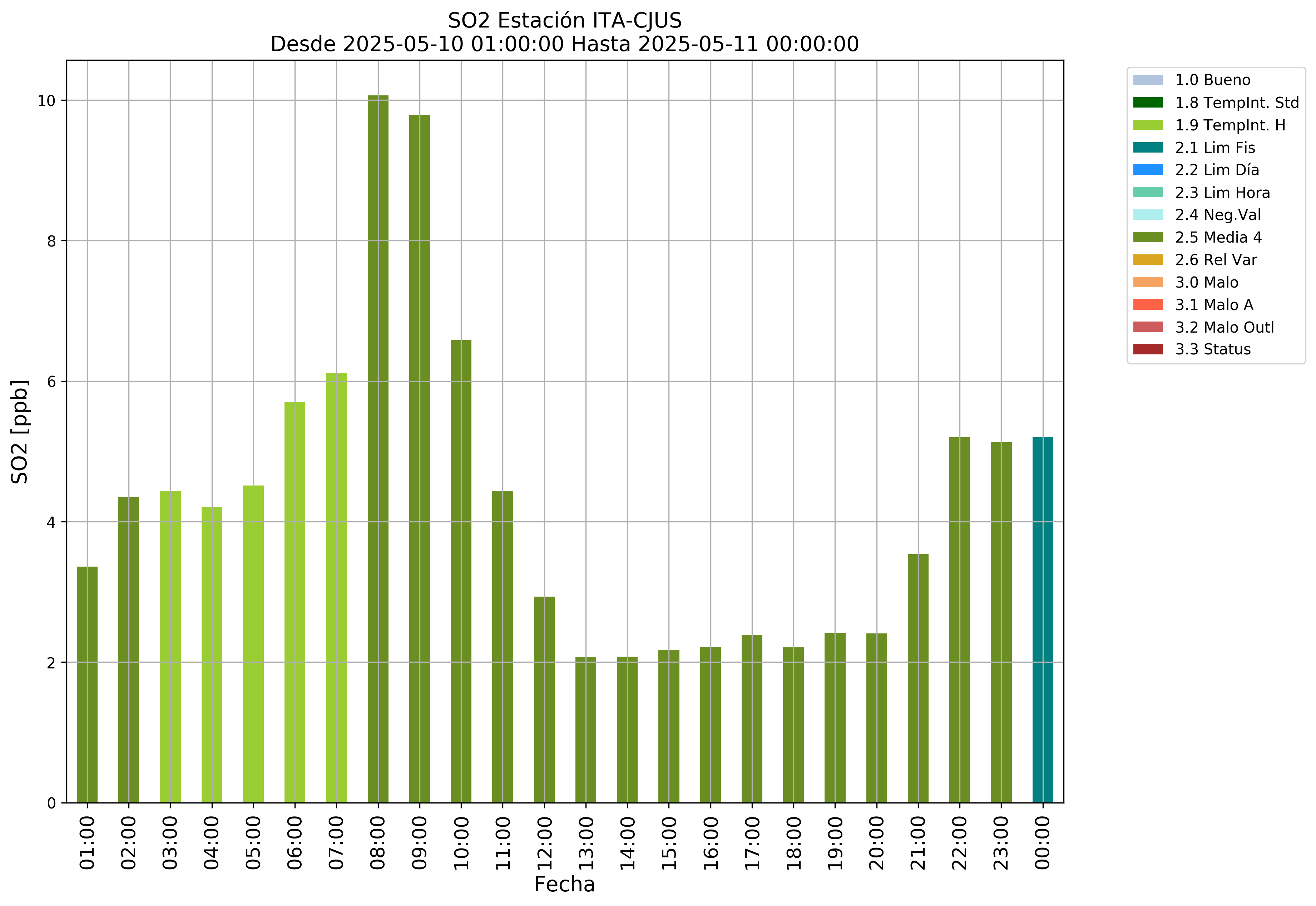The image size is (1316, 906).
Task: Click the bar at 09:00
Action: 419,459
